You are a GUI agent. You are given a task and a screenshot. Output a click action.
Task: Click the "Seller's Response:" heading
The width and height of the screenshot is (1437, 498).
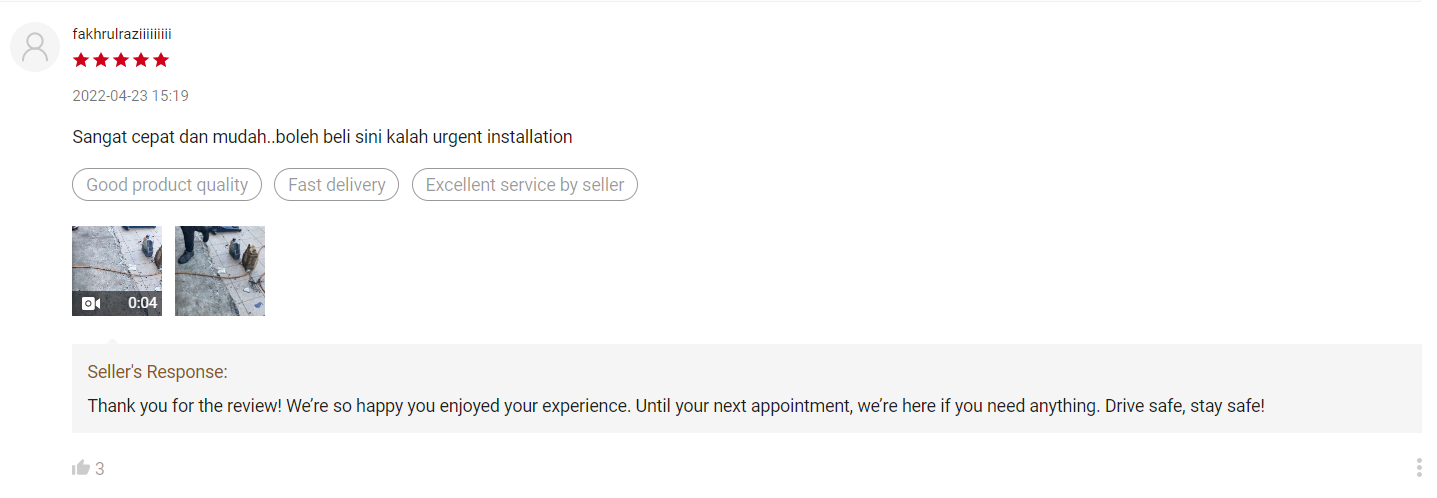click(x=157, y=372)
